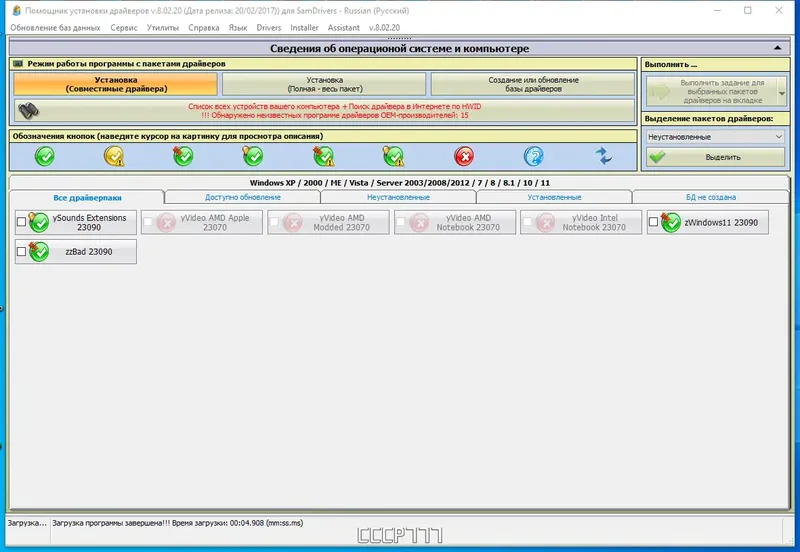Tick the zzBad 23090 checkbox
The height and width of the screenshot is (552, 800).
pos(21,252)
